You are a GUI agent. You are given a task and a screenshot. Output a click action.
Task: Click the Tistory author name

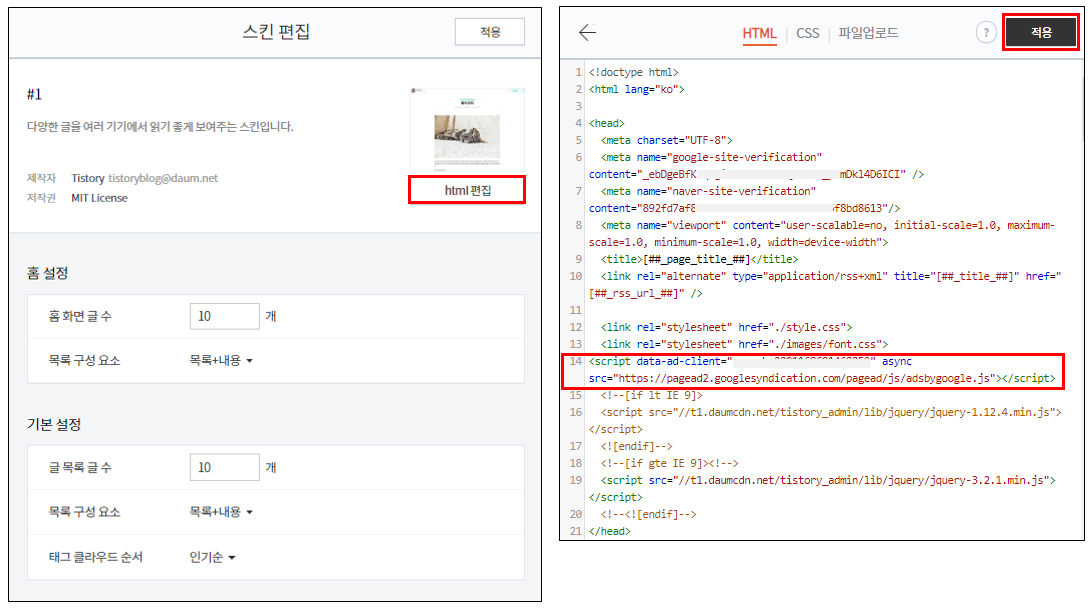click(88, 178)
